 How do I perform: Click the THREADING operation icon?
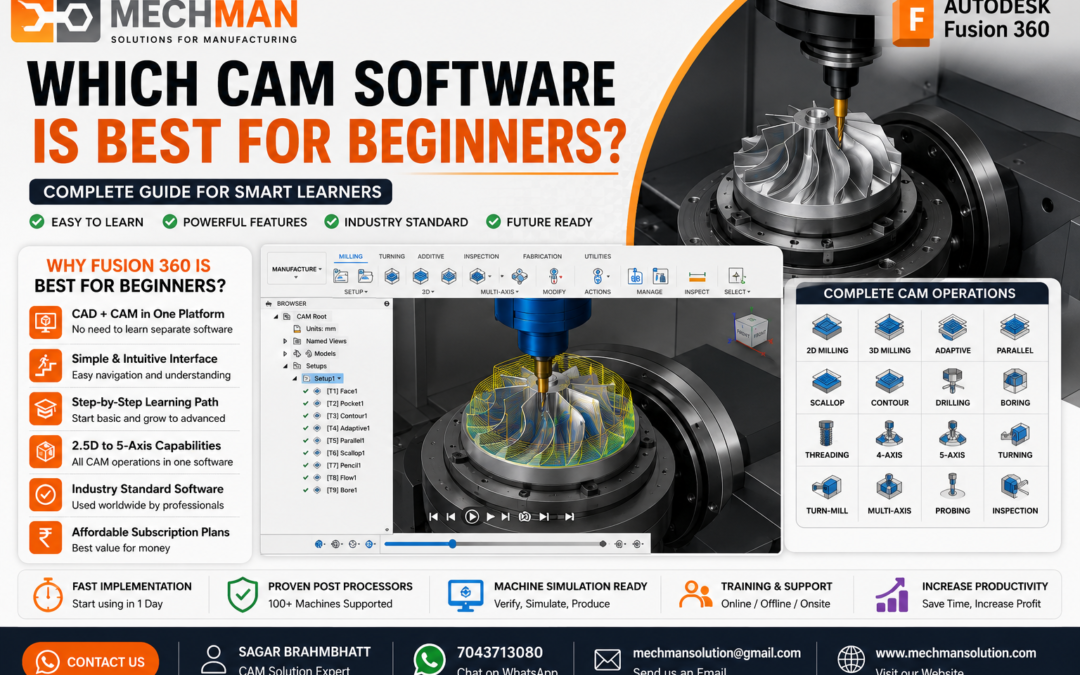pos(827,434)
